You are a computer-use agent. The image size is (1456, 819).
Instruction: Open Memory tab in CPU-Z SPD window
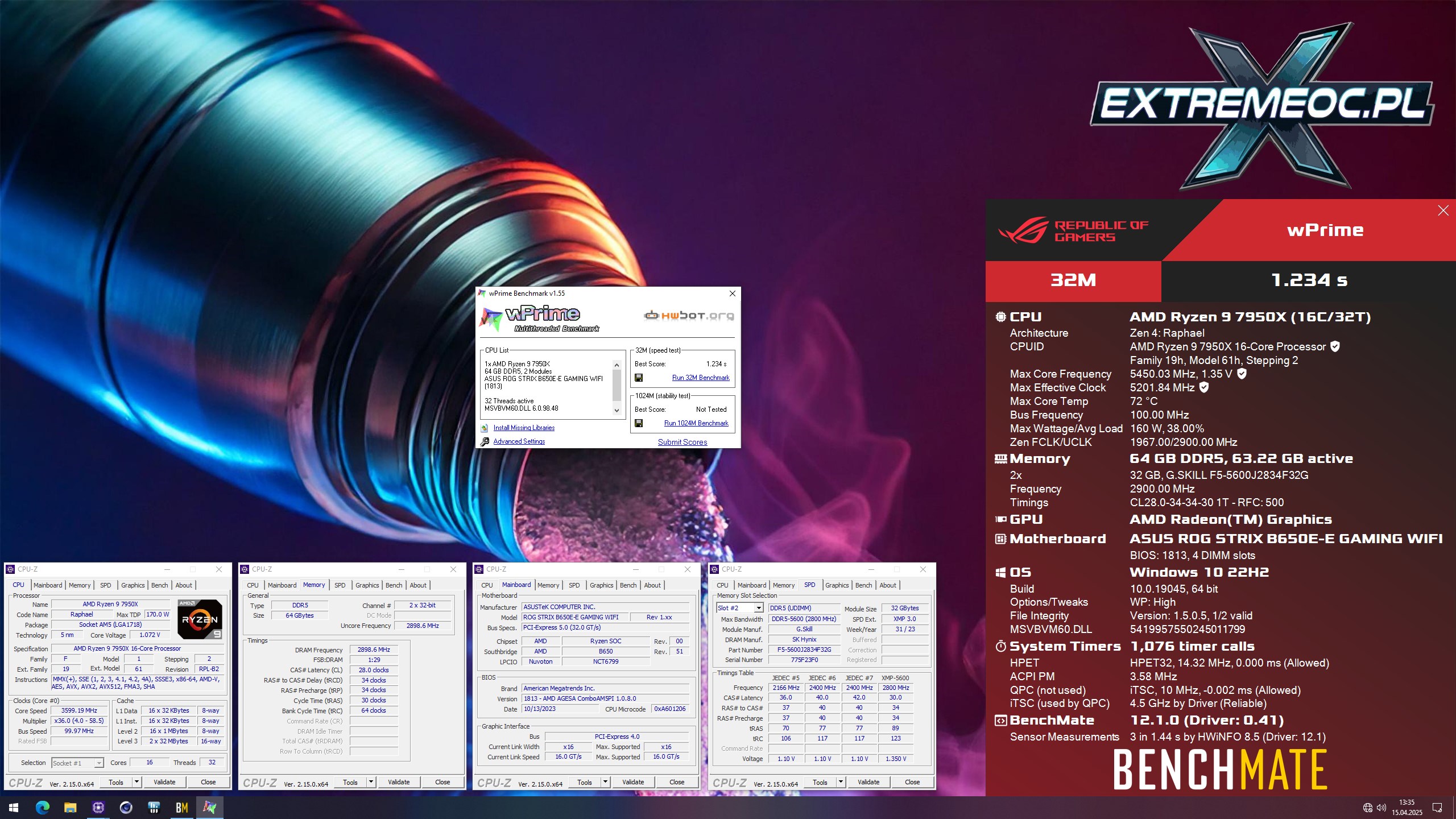point(783,585)
